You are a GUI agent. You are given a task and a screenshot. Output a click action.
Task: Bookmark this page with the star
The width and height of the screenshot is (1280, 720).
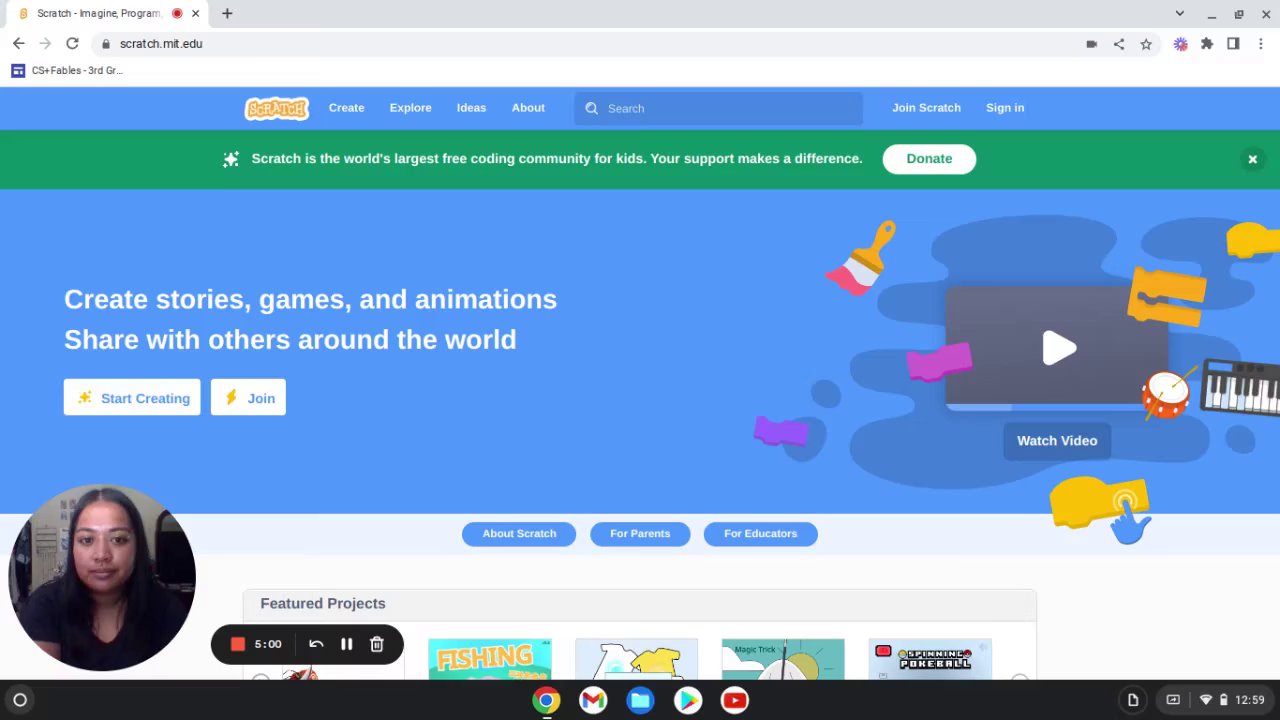click(x=1146, y=44)
